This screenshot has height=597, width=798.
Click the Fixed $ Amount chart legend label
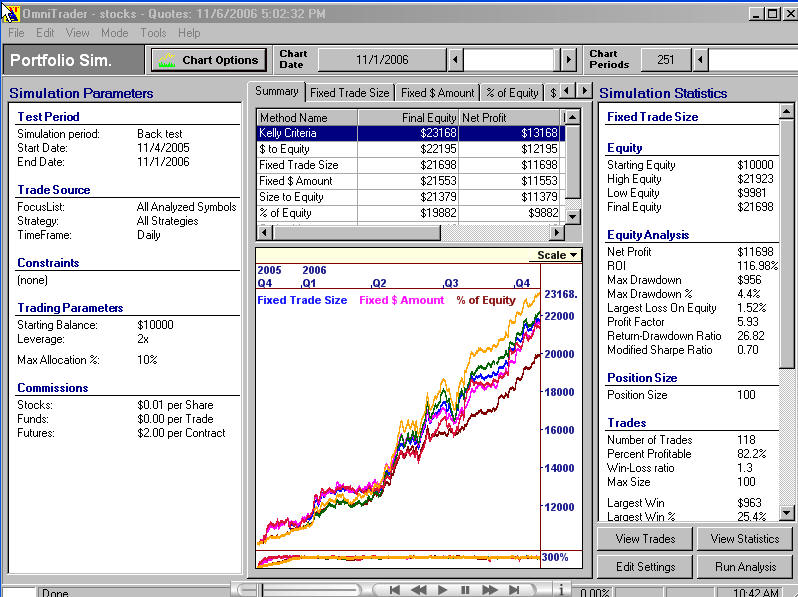point(402,300)
